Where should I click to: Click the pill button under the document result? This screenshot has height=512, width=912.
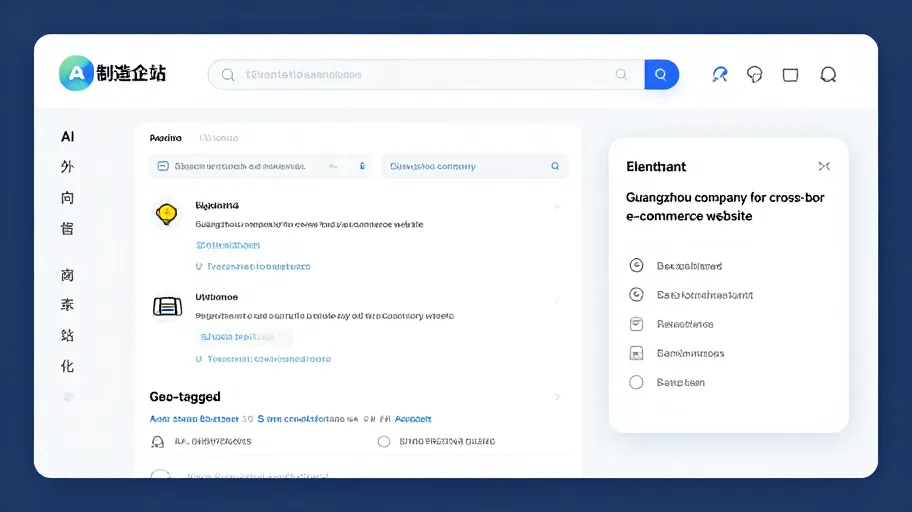pos(244,337)
